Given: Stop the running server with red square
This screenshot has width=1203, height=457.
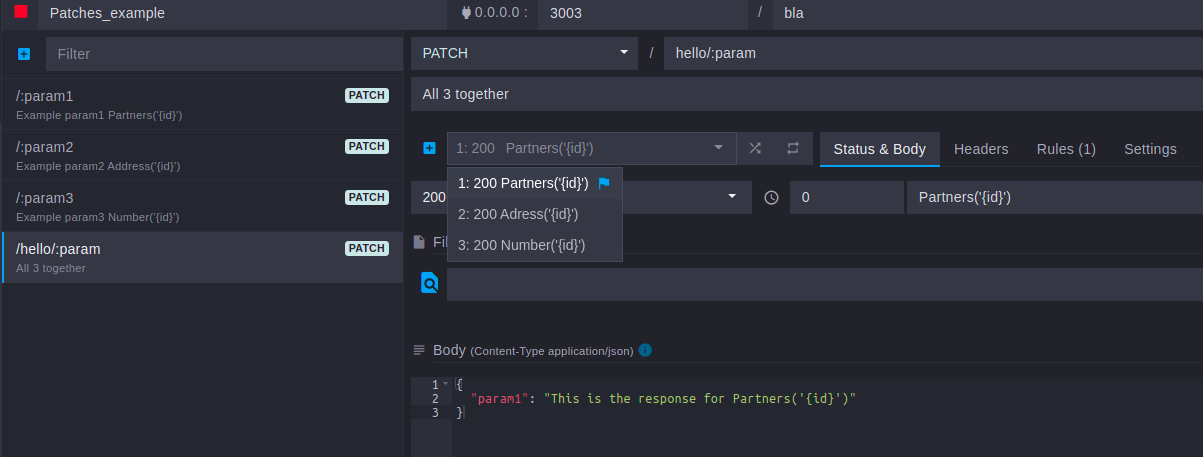Looking at the screenshot, I should tap(21, 12).
